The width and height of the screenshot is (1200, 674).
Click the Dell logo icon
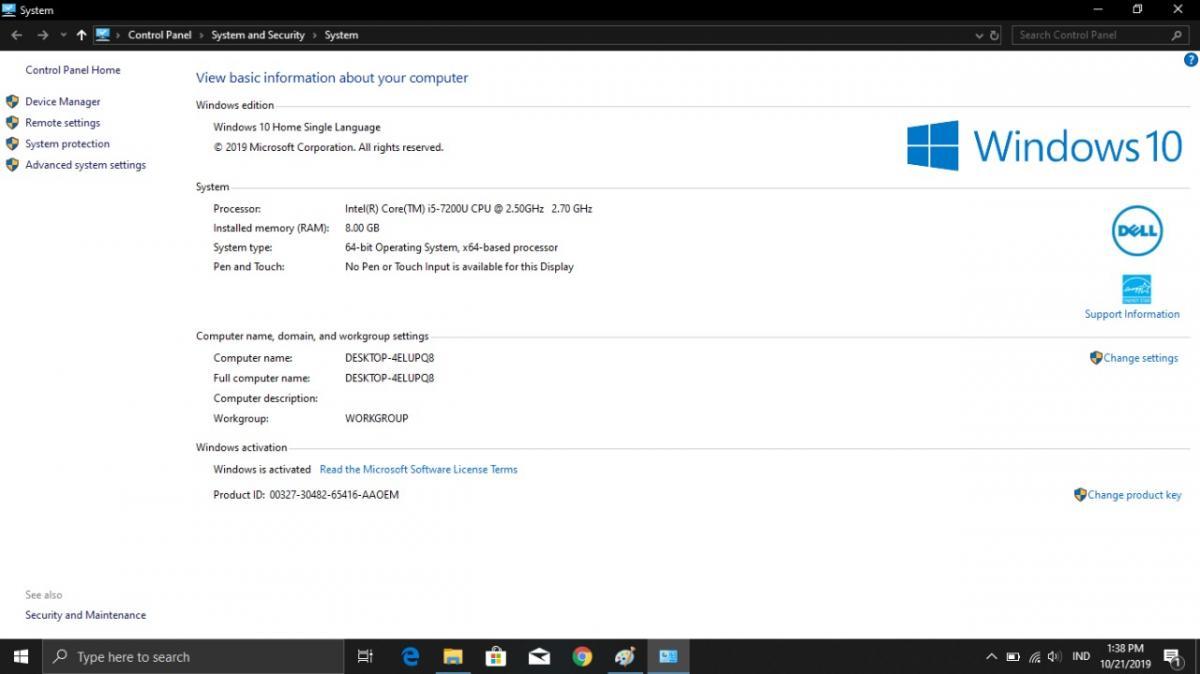point(1137,231)
